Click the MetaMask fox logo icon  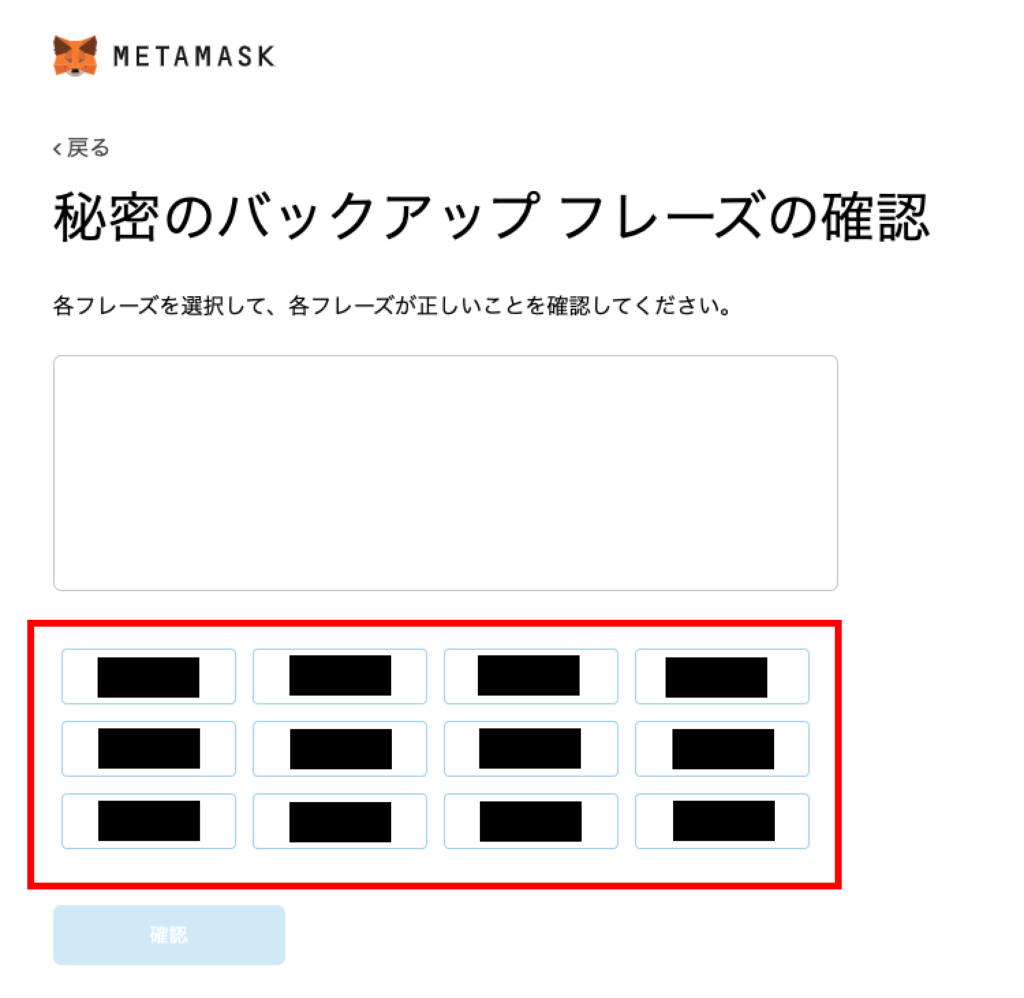click(x=75, y=56)
